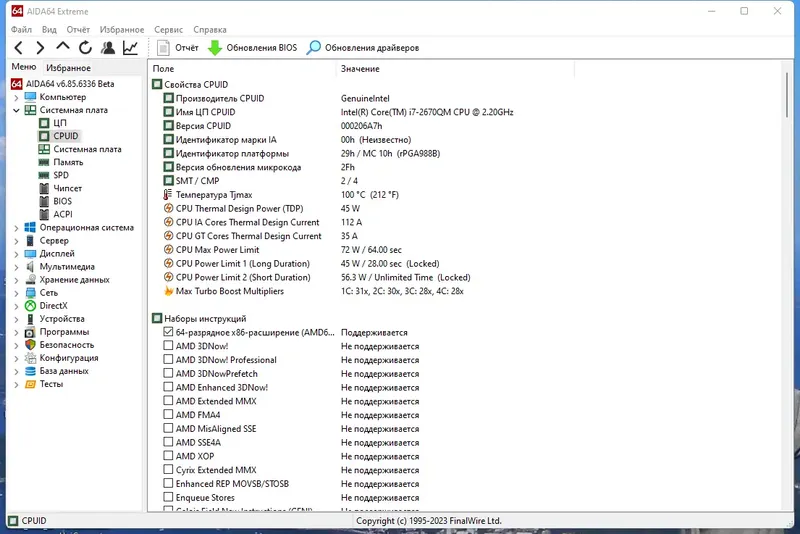Go back with the left arrow toolbar icon
Screen dimensions: 800x534
[18, 48]
